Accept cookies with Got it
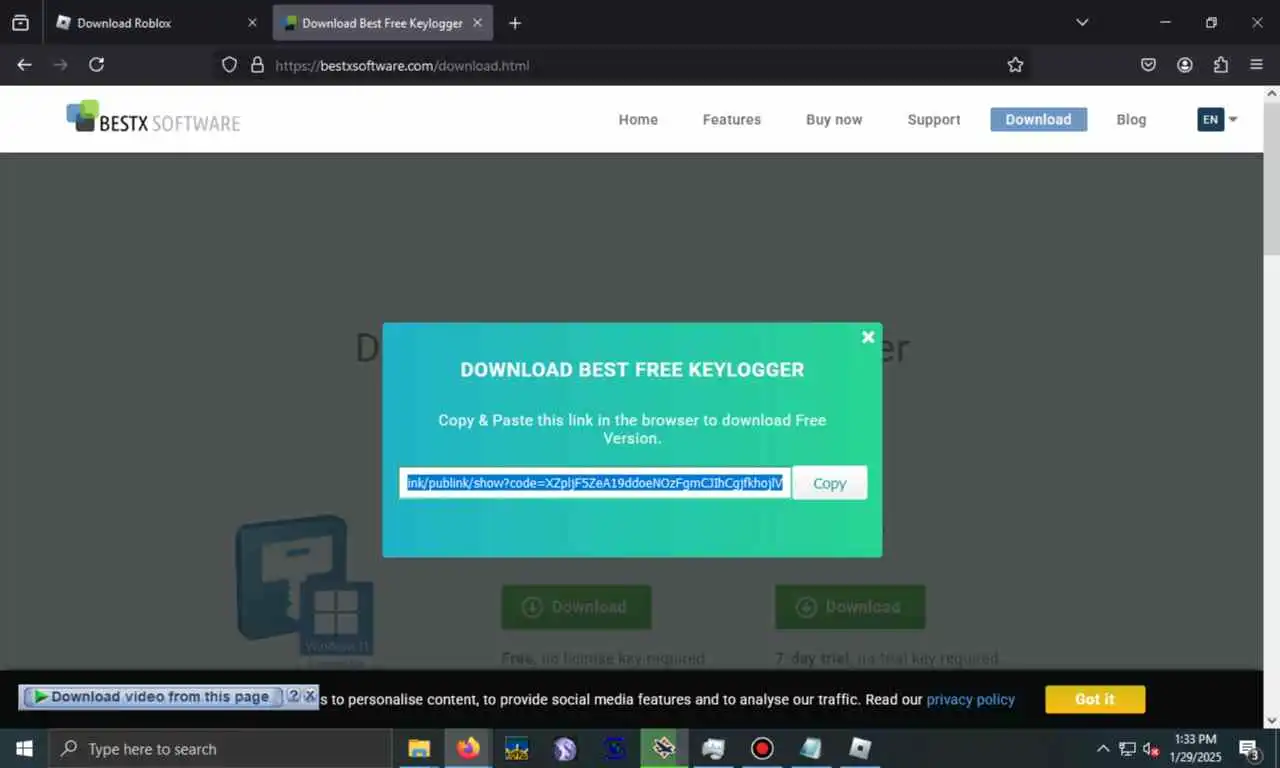1280x768 pixels. coord(1095,699)
